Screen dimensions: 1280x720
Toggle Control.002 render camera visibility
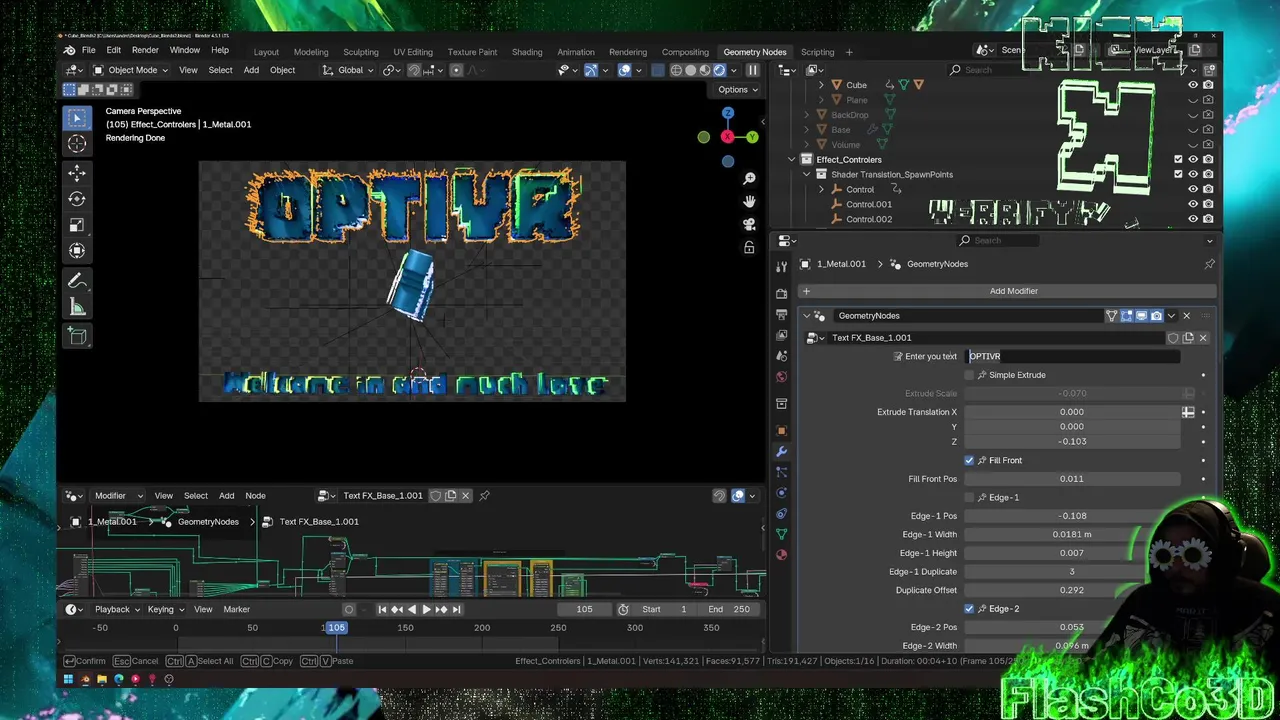(x=1208, y=219)
